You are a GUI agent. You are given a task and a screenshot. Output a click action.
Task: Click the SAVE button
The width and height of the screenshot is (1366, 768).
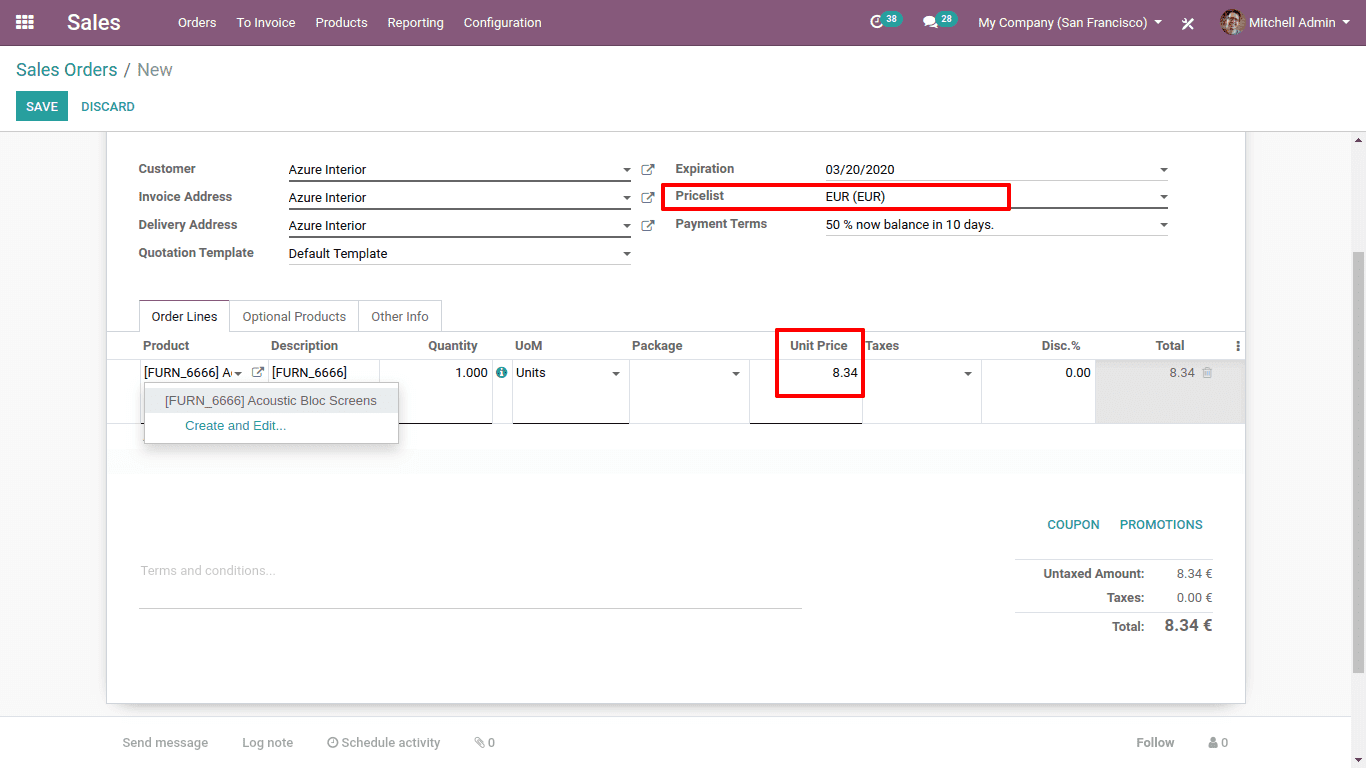(42, 106)
